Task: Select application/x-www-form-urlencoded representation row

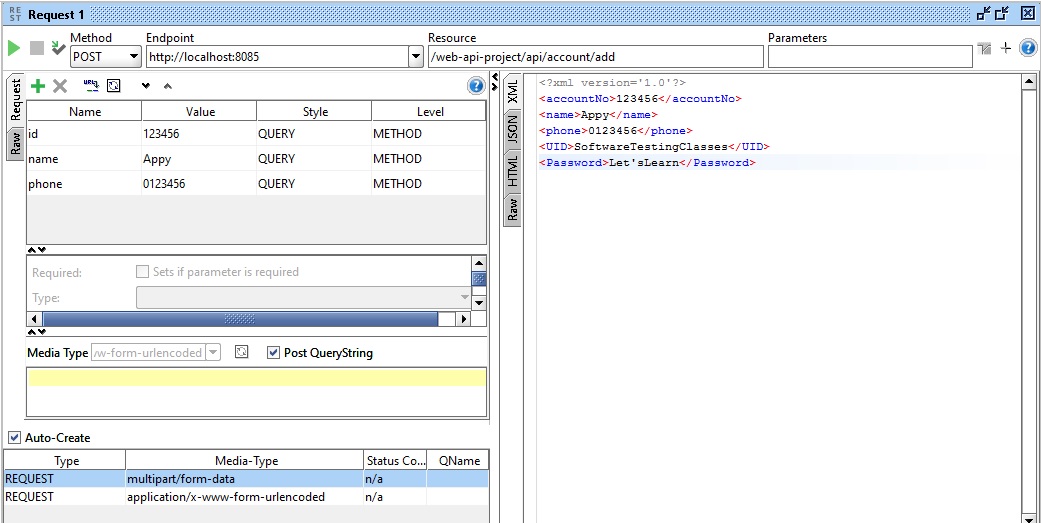Action: click(246, 496)
